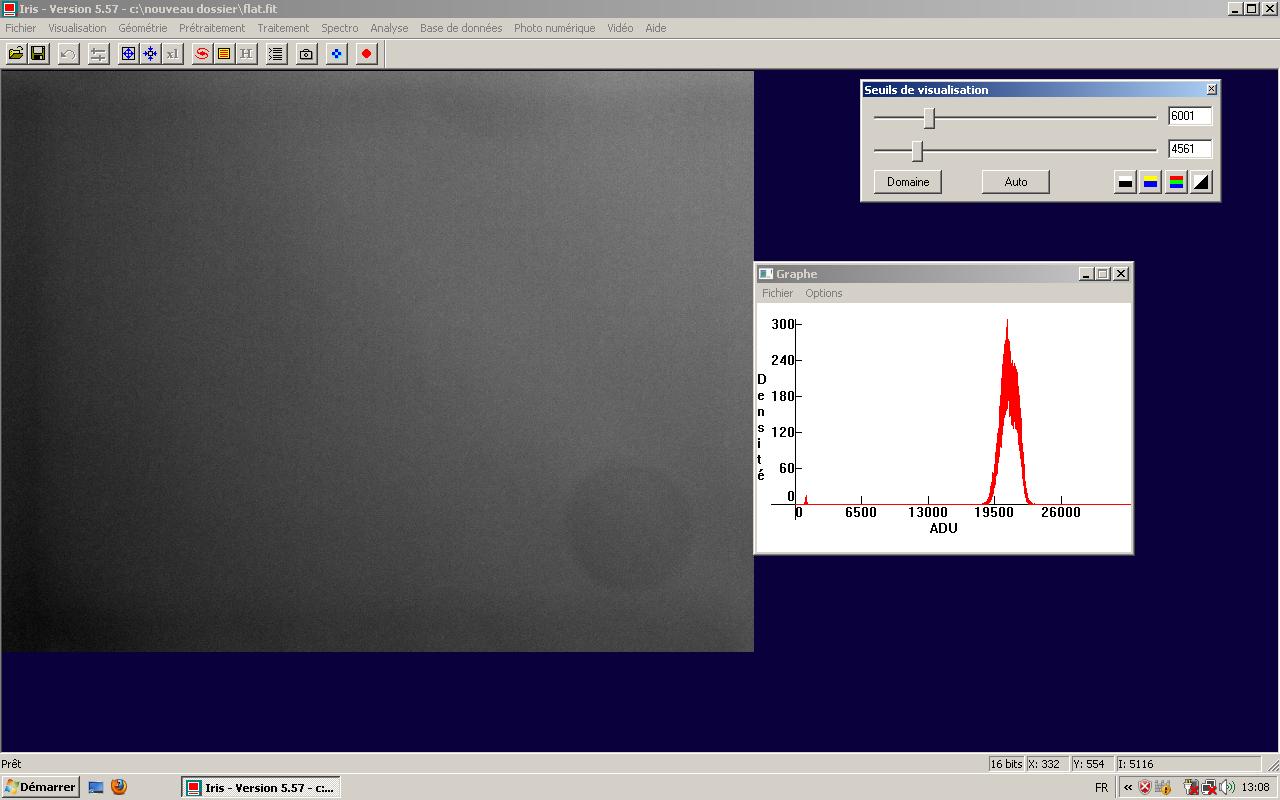Minimize the Graphe window
This screenshot has height=800, width=1280.
click(1087, 274)
